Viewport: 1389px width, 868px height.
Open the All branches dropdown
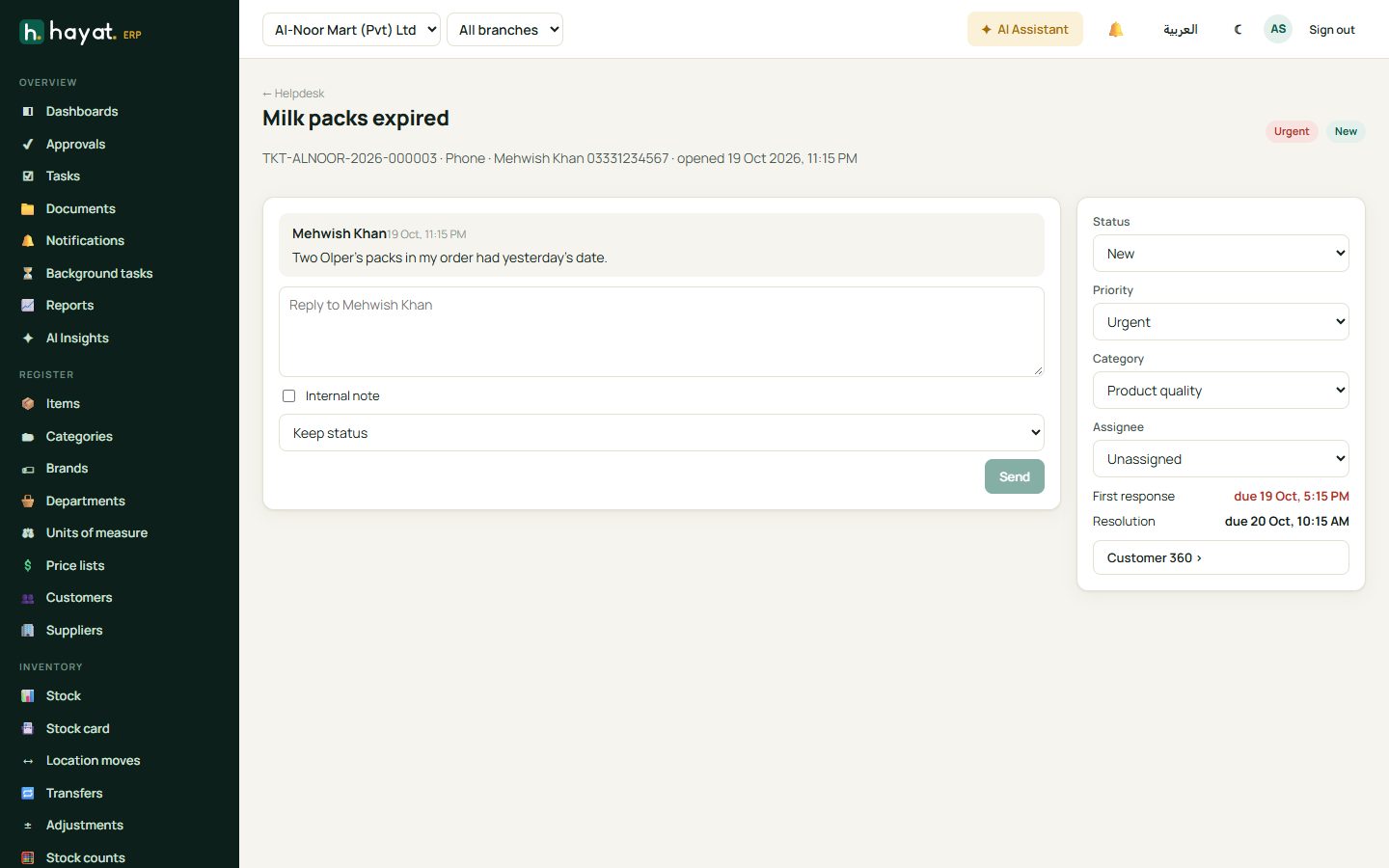click(x=504, y=30)
